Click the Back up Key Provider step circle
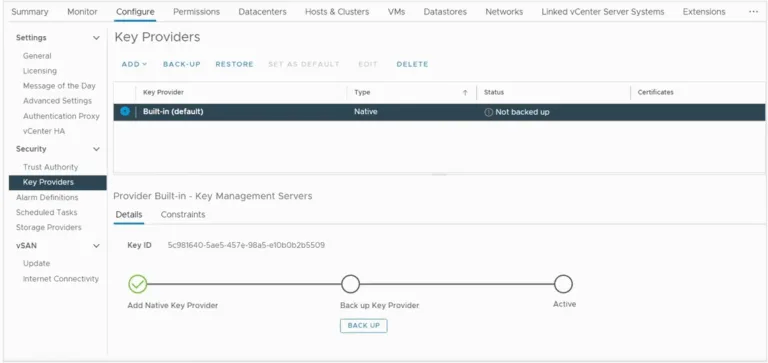Screen dimensions: 768x363 (x=350, y=284)
